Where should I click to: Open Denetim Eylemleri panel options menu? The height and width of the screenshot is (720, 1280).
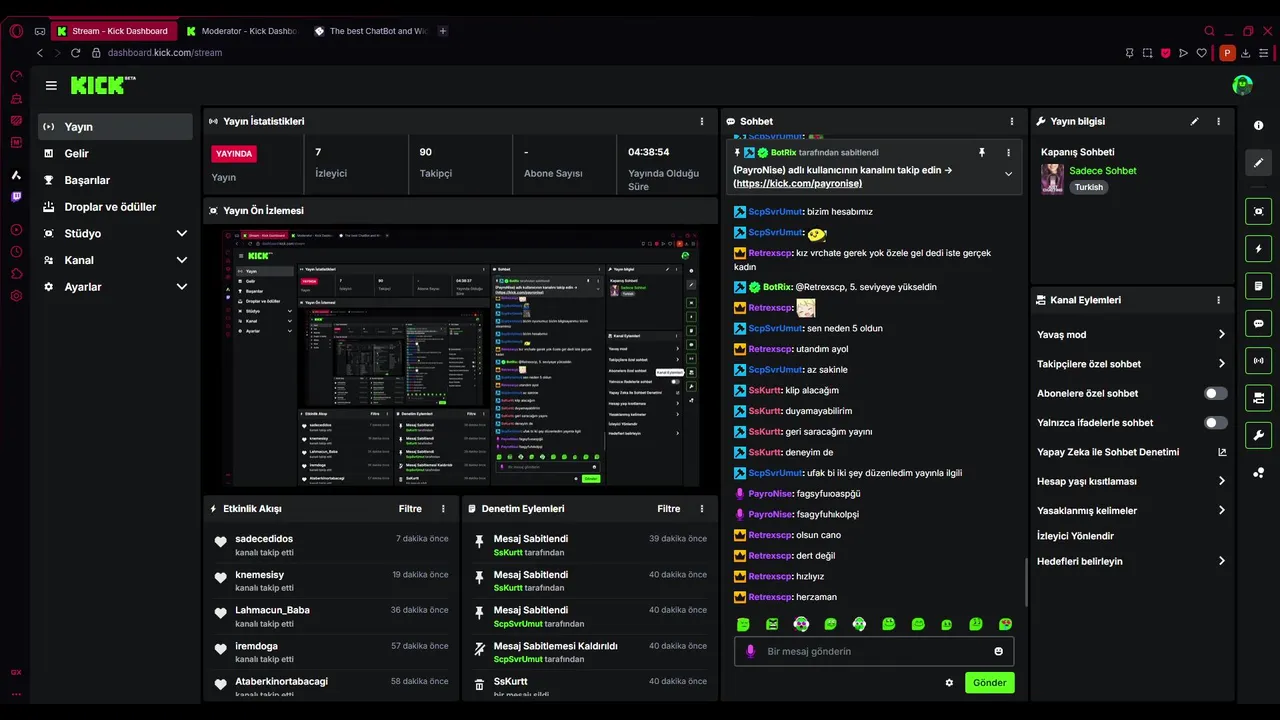[702, 509]
